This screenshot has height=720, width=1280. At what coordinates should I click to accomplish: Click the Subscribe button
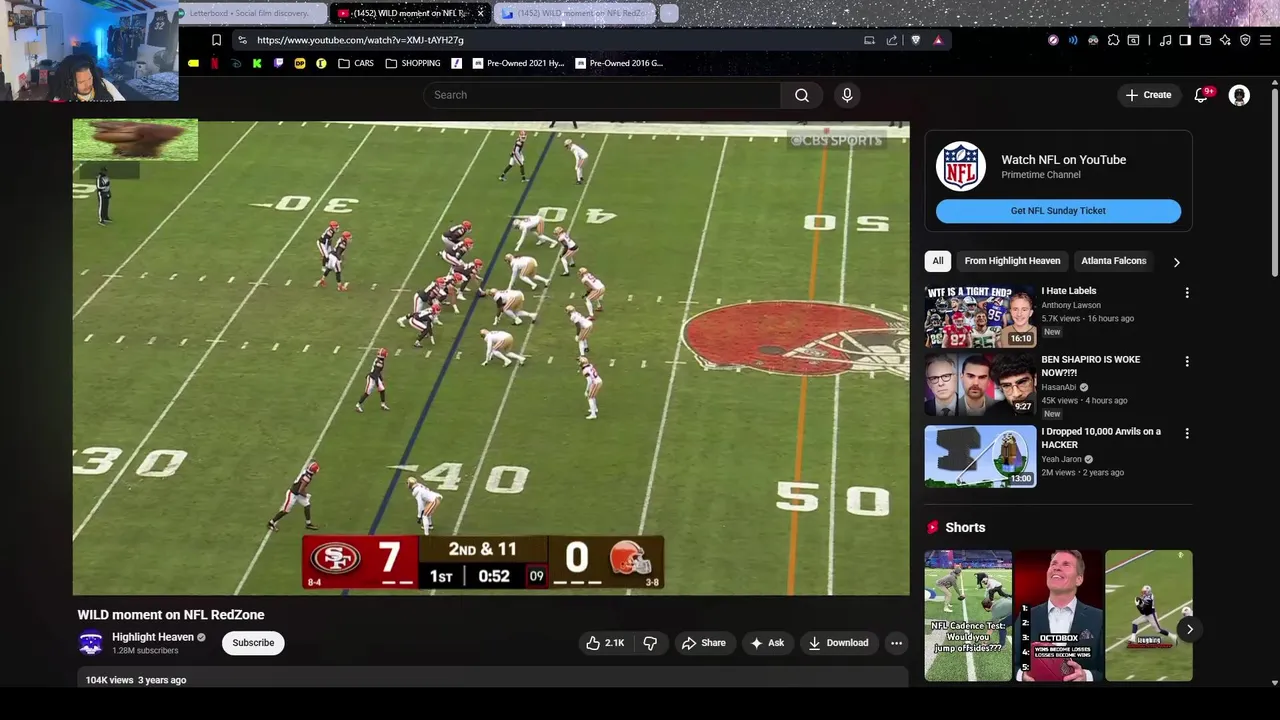click(253, 643)
